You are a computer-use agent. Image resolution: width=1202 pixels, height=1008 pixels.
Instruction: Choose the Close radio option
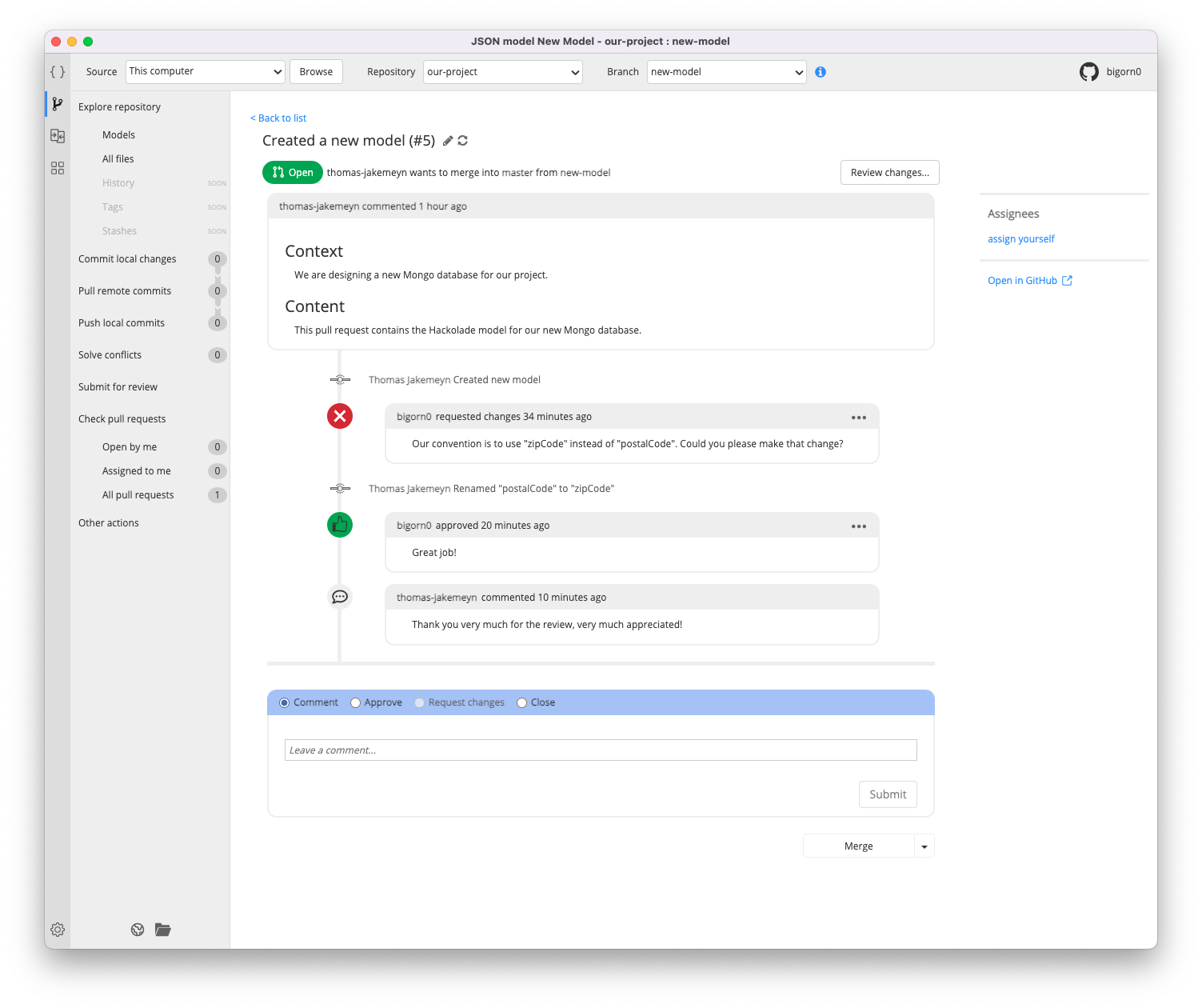[522, 702]
